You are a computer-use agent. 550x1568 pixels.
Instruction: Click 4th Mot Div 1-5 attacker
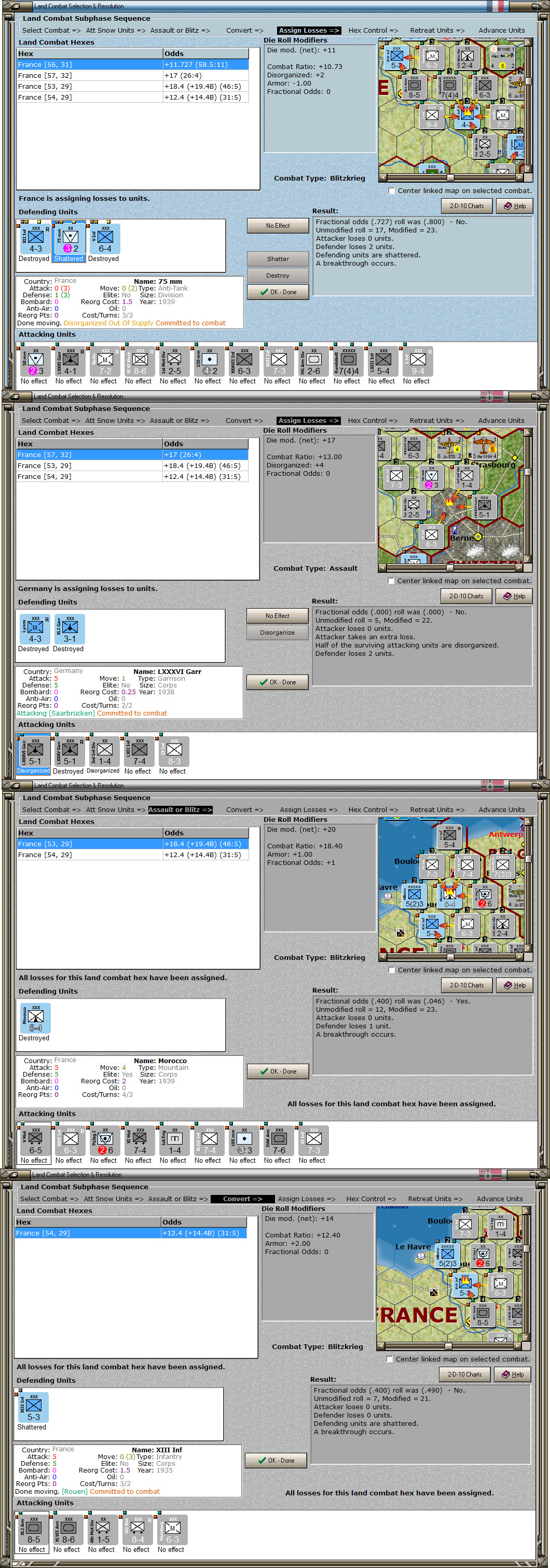pos(103,1530)
